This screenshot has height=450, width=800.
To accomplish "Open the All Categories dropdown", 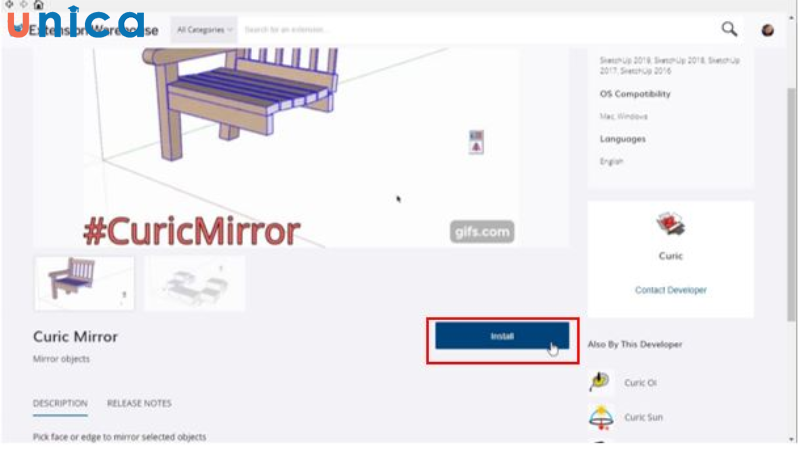I will 204,30.
